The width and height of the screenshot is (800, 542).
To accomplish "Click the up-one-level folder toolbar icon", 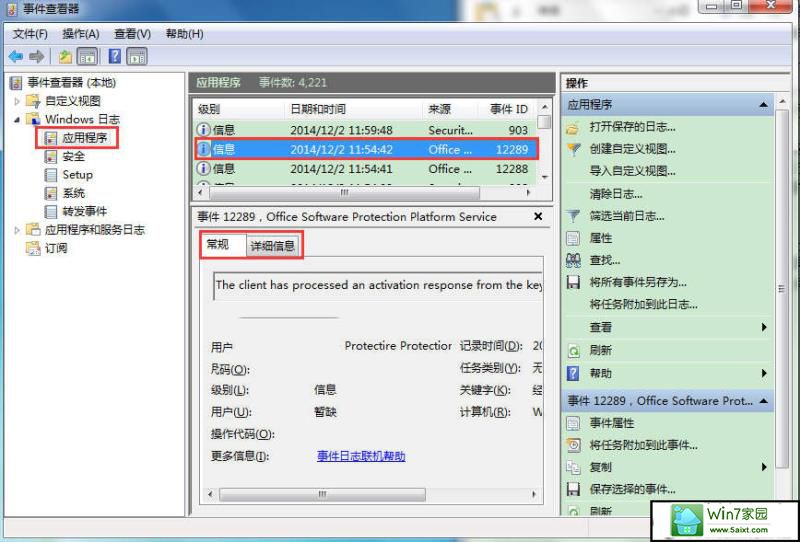I will (65, 56).
